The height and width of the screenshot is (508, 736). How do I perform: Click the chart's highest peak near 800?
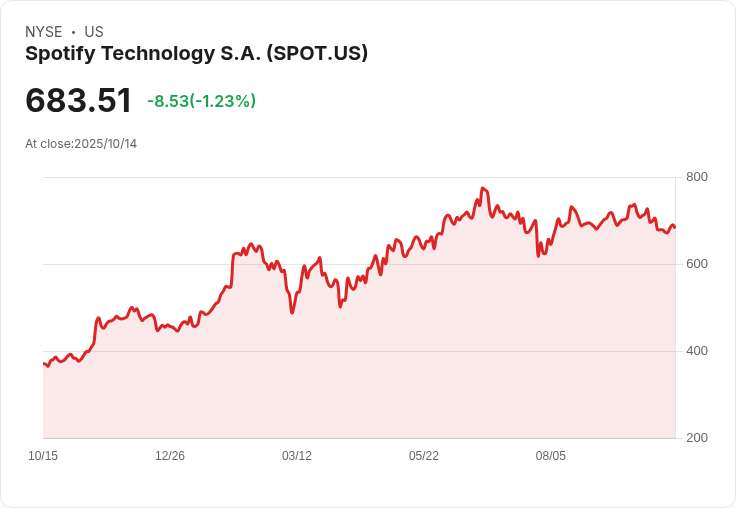pos(483,188)
